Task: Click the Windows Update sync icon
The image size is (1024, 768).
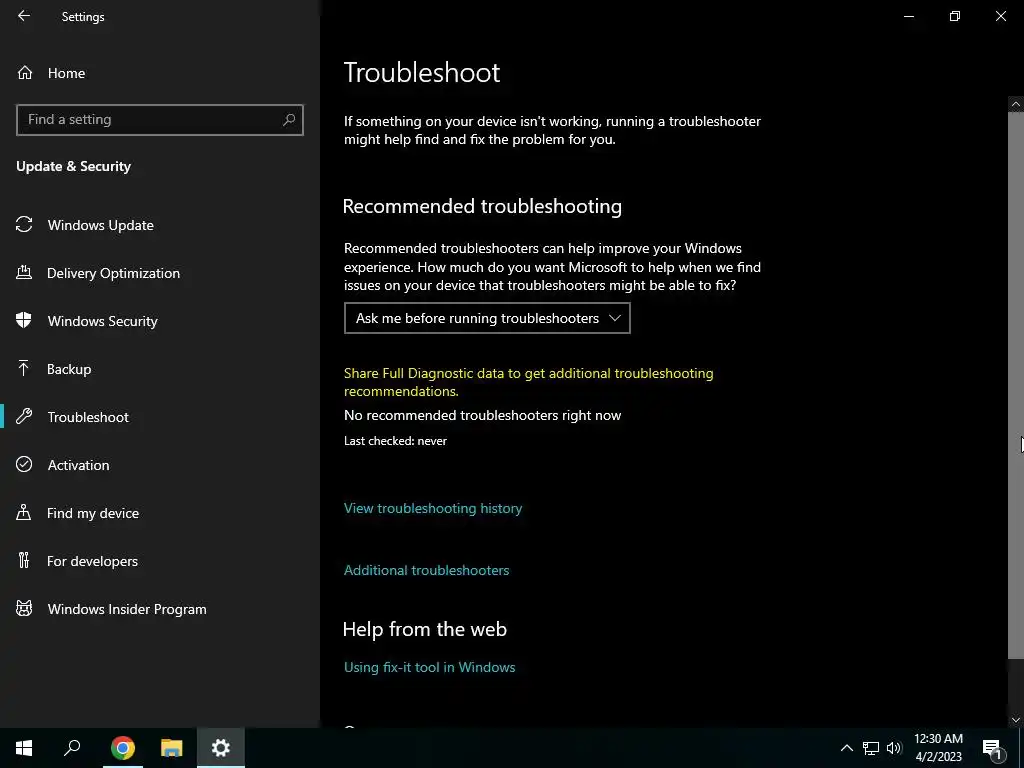Action: pos(24,225)
